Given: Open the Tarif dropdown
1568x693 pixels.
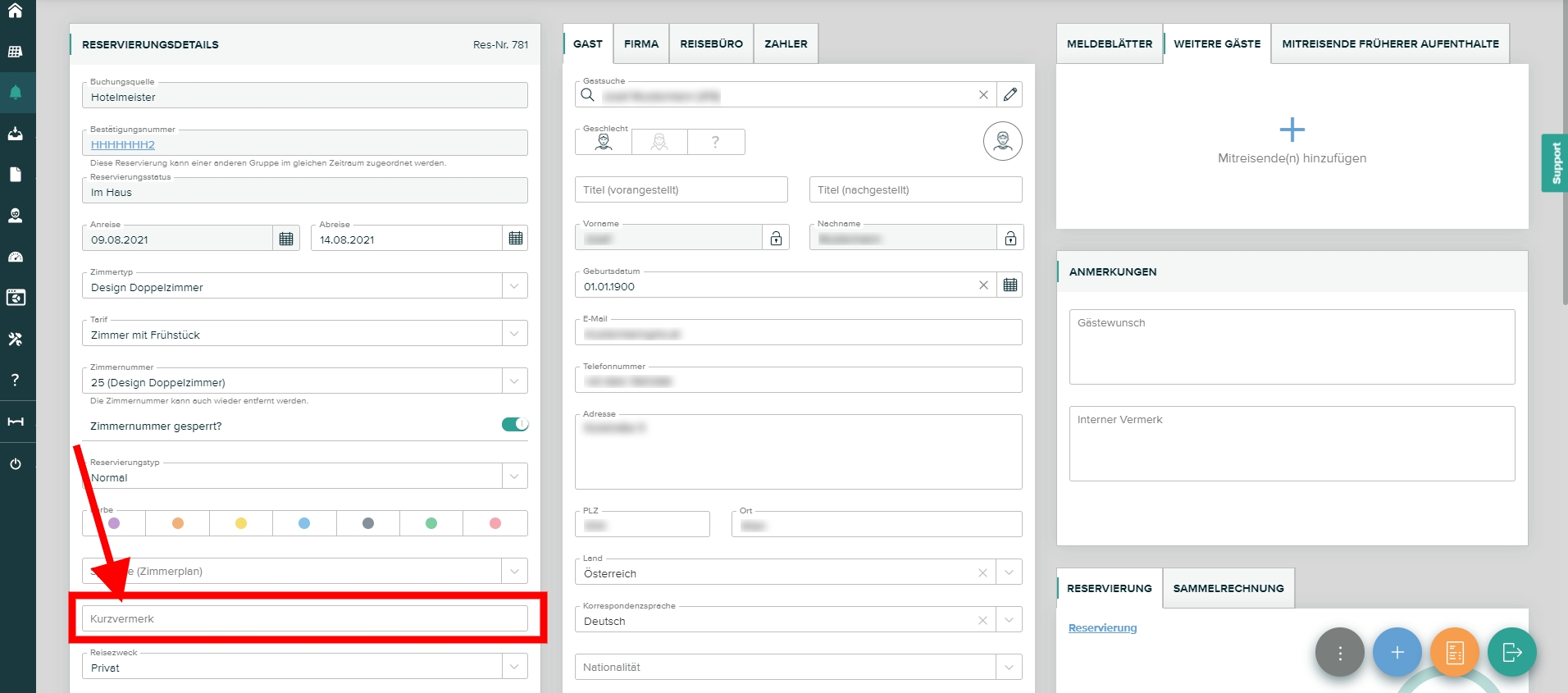Looking at the screenshot, I should [x=514, y=334].
